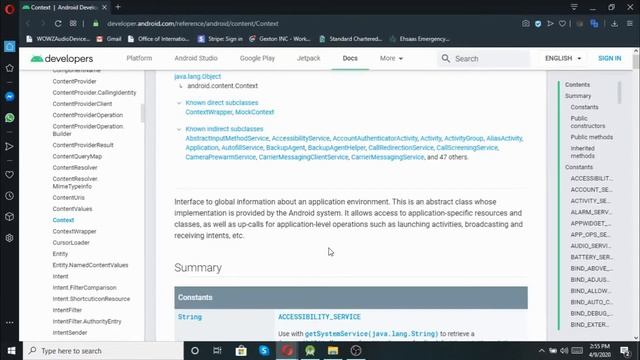Image resolution: width=640 pixels, height=360 pixels.
Task: Open the ContextWrapper subclass link
Action: pyautogui.click(x=209, y=112)
